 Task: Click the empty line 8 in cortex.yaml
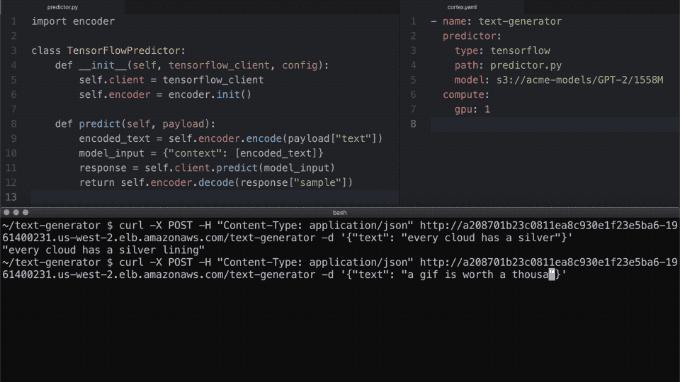click(x=553, y=125)
